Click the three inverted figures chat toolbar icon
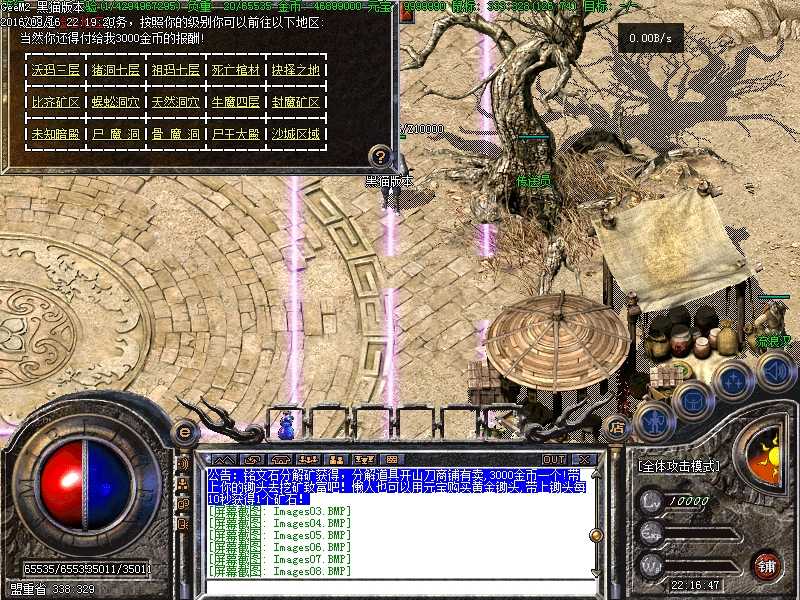Screen dimensions: 800x600 click(x=364, y=460)
